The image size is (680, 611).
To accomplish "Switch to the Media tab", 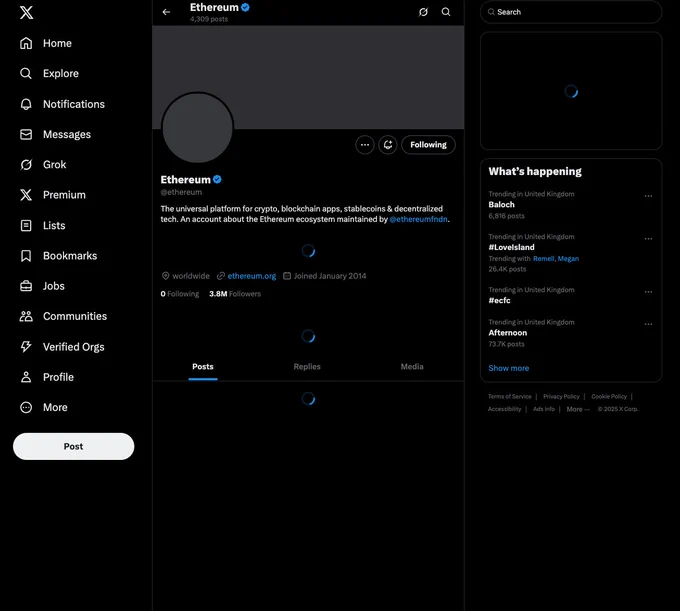I will pos(412,367).
